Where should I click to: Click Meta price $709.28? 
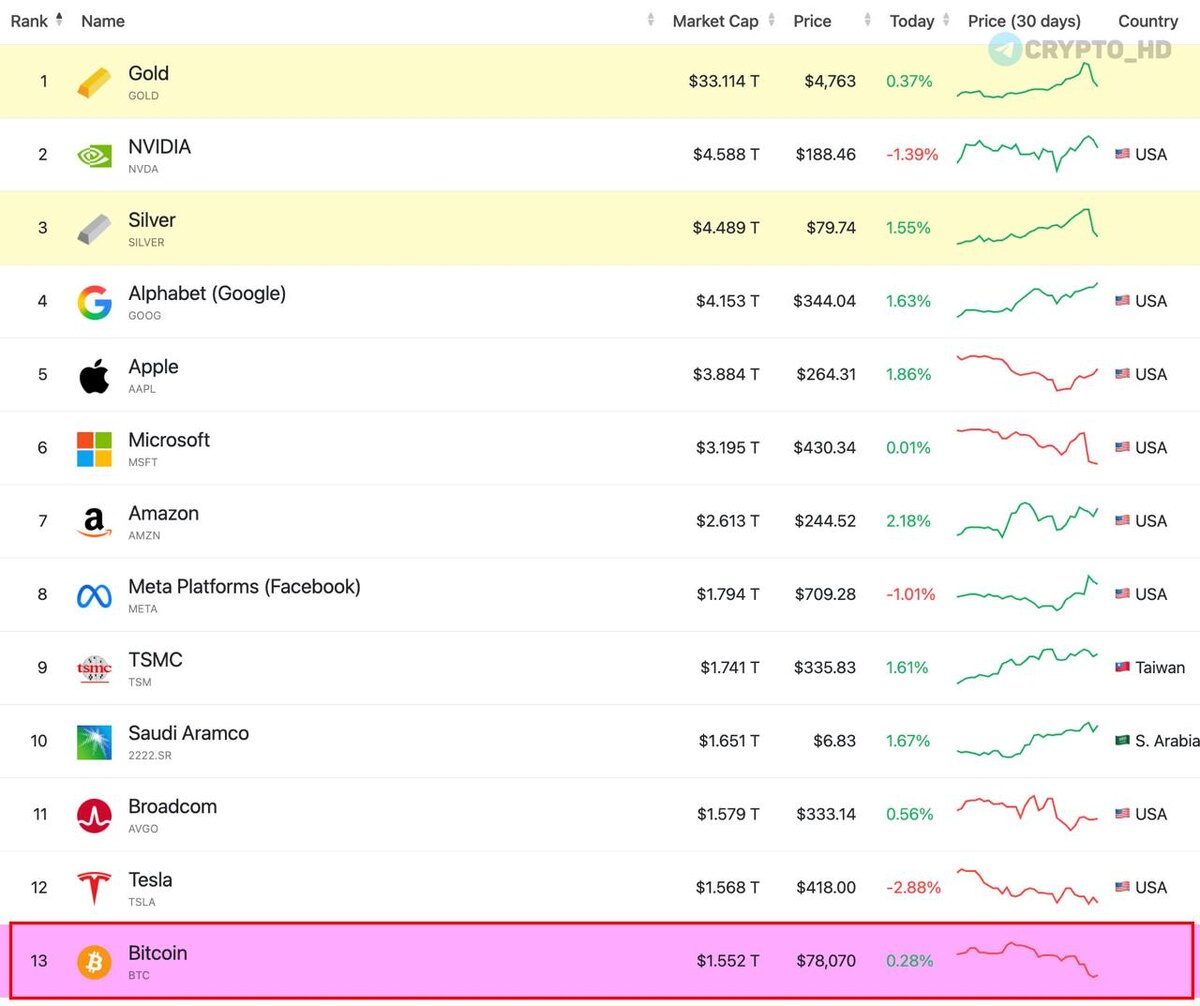click(825, 594)
